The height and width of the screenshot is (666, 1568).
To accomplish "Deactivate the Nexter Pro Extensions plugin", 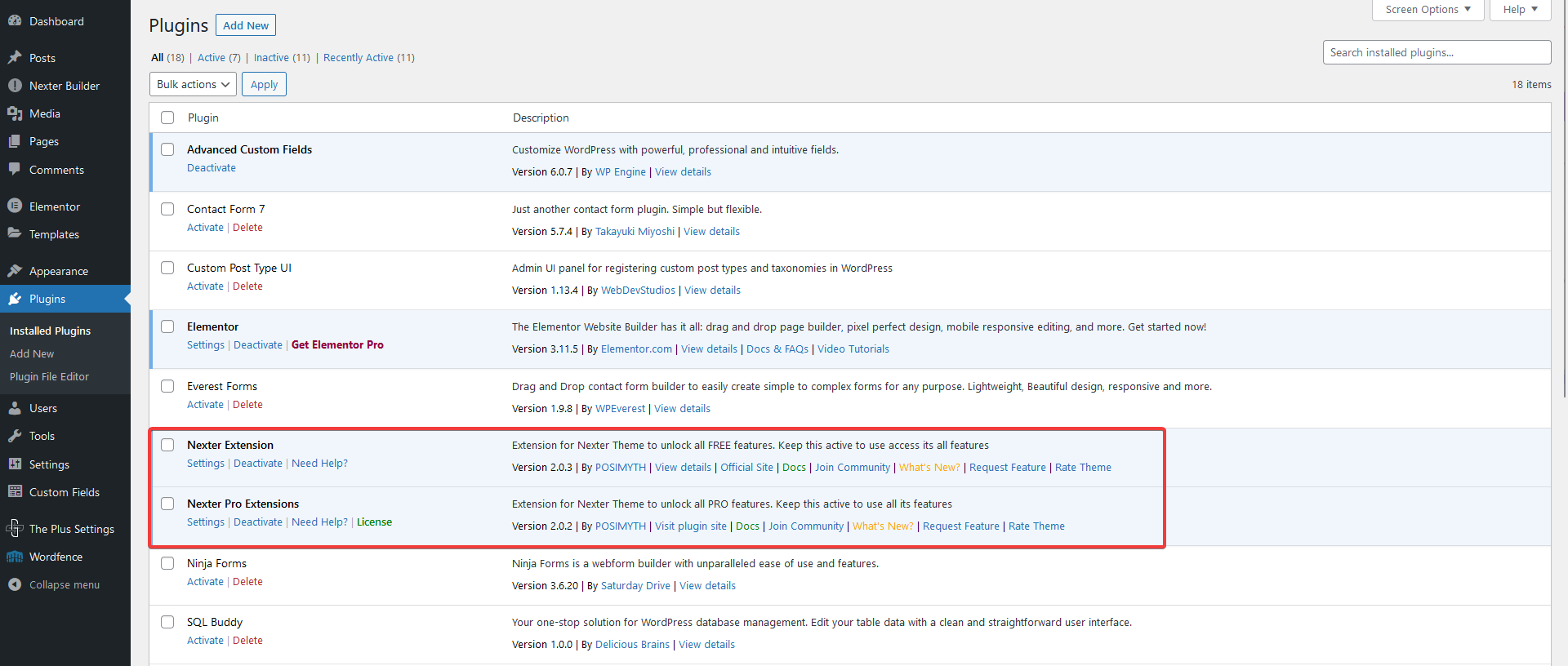I will point(258,522).
